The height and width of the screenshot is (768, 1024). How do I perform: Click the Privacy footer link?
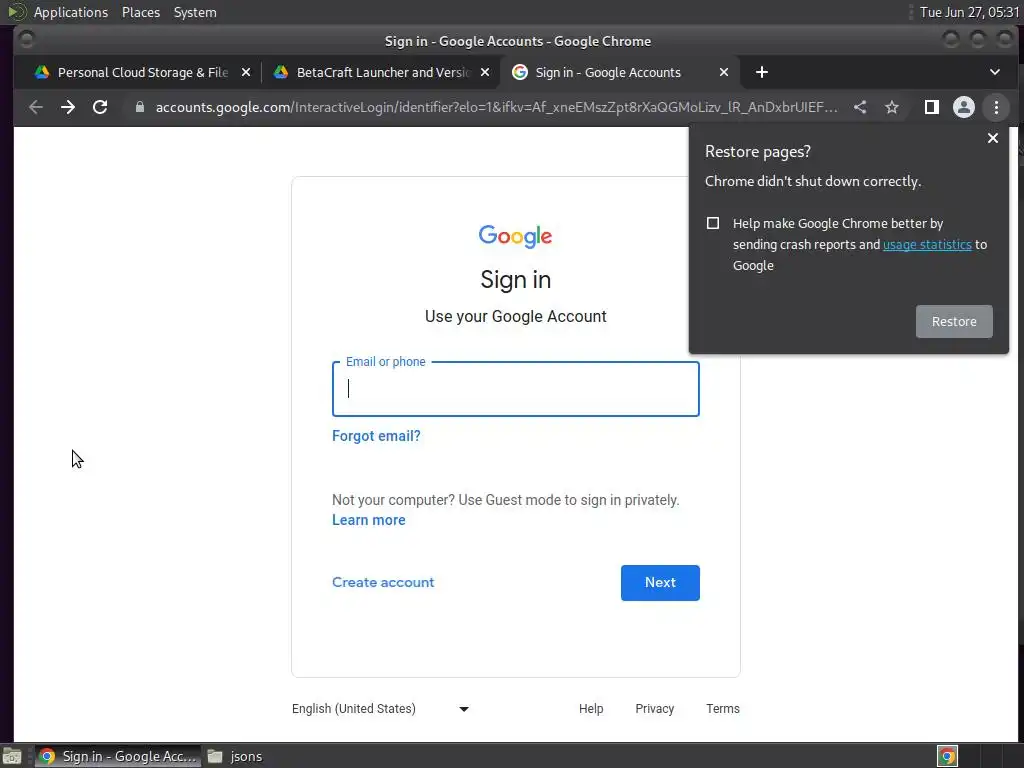[x=654, y=709]
